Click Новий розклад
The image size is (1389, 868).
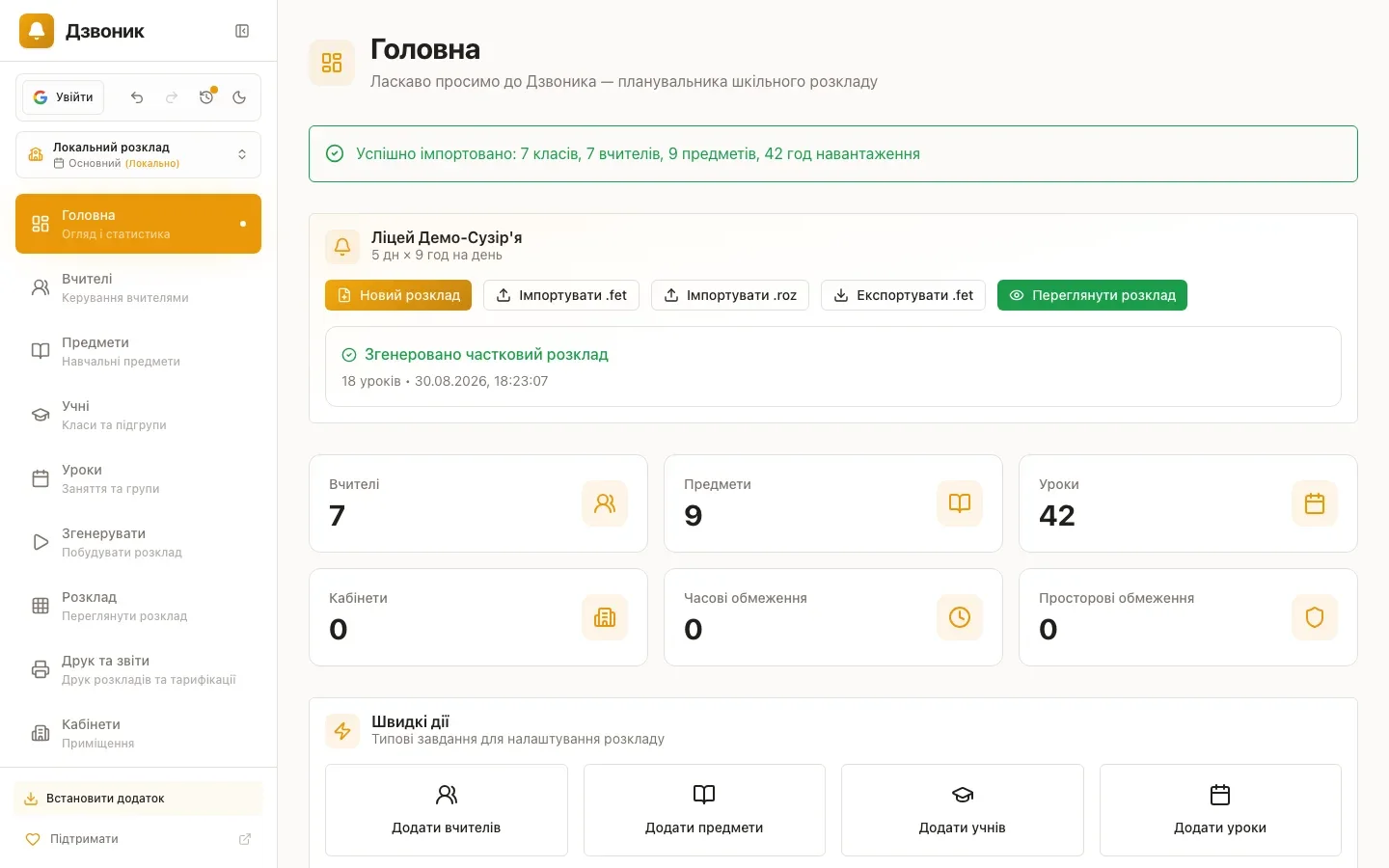[x=398, y=295]
